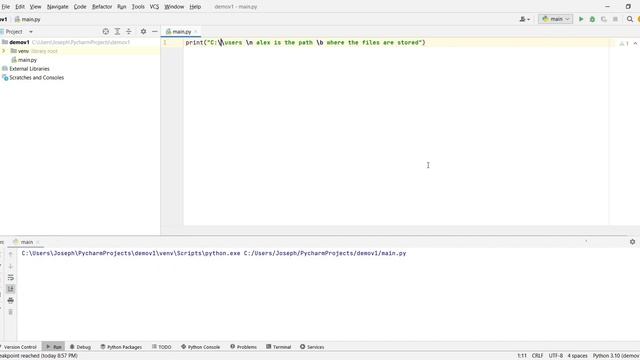Screen dimensions: 640x360
Task: Select the venv folder in project tree
Action: tap(23, 51)
